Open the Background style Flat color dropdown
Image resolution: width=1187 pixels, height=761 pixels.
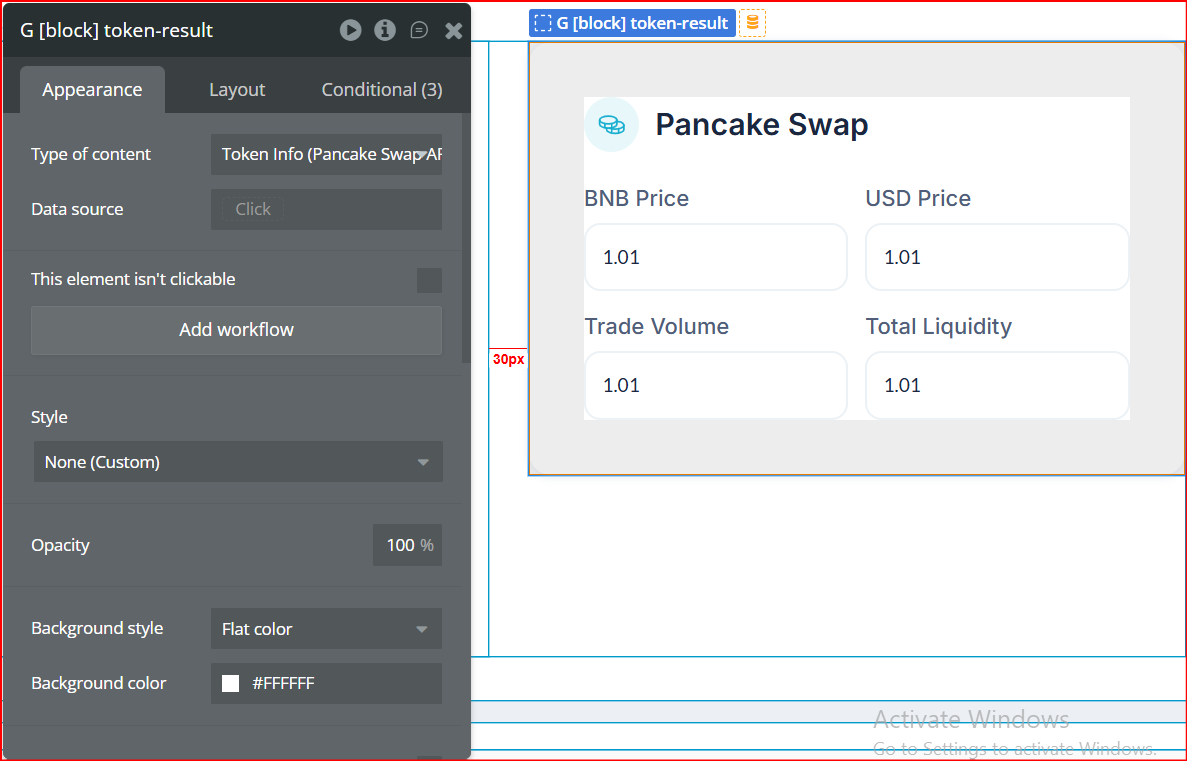pyautogui.click(x=326, y=629)
